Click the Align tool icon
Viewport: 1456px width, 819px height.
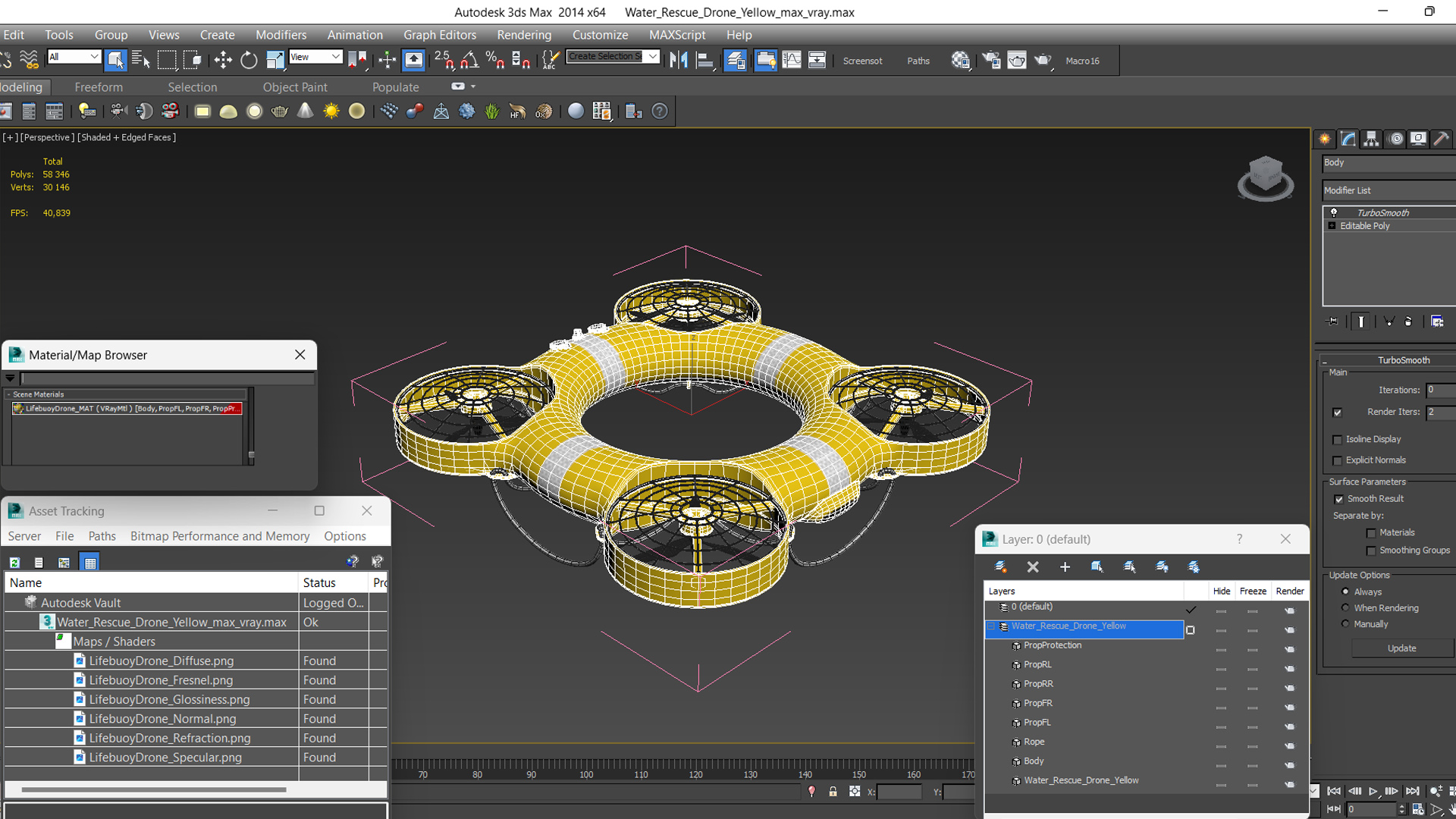tap(704, 60)
